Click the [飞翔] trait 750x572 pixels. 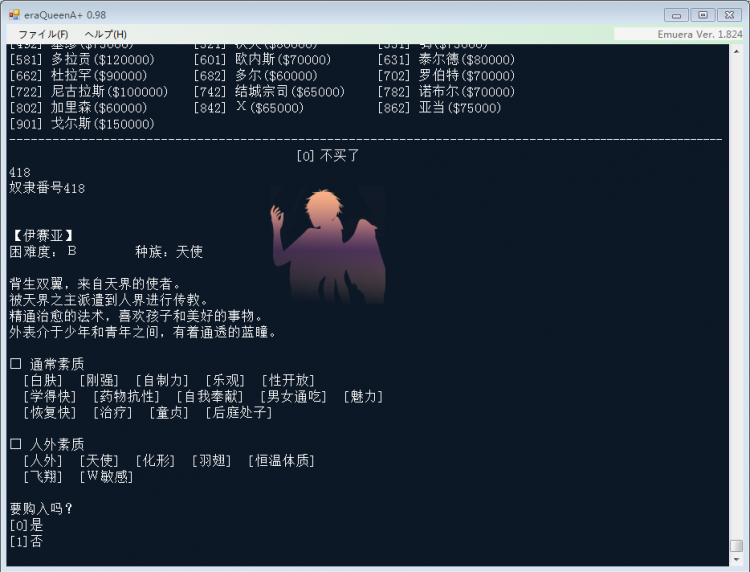[x=43, y=477]
